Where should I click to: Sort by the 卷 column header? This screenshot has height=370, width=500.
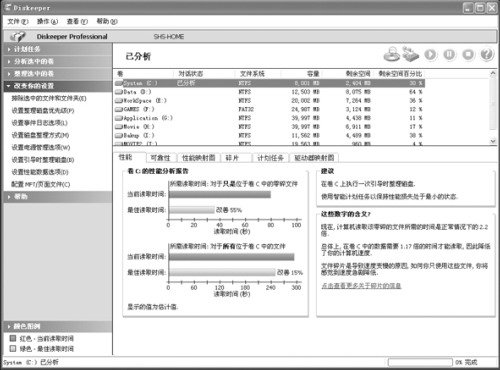[x=144, y=74]
